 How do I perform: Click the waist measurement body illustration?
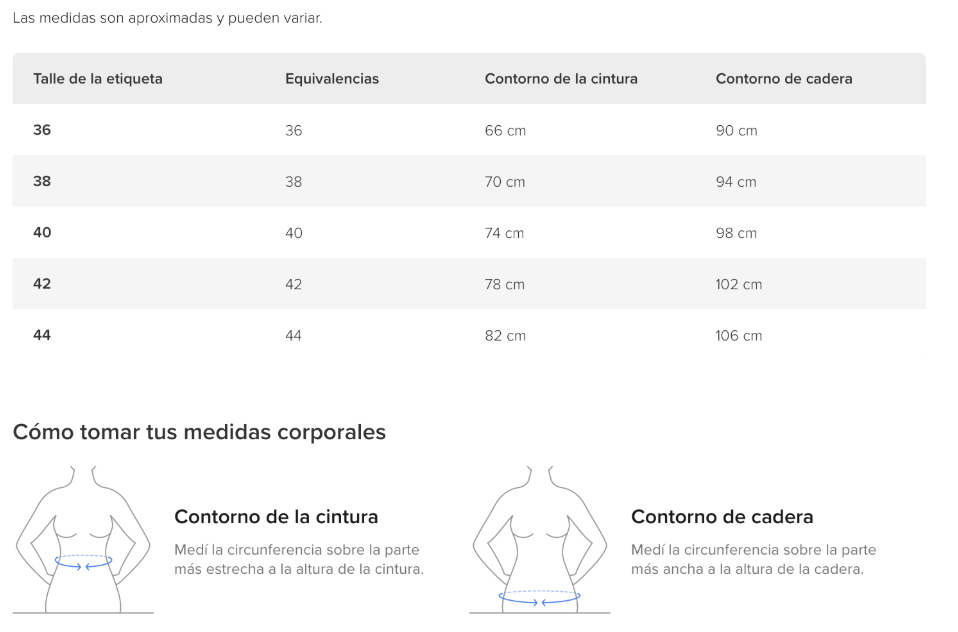83,540
